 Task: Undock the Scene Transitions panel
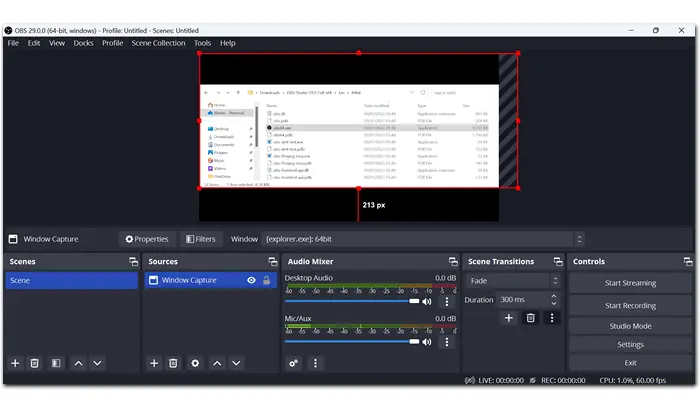coord(558,262)
